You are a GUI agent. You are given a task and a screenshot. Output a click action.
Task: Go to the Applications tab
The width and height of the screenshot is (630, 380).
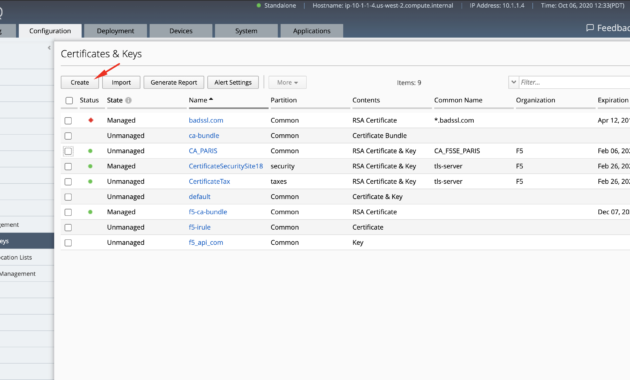coord(312,31)
